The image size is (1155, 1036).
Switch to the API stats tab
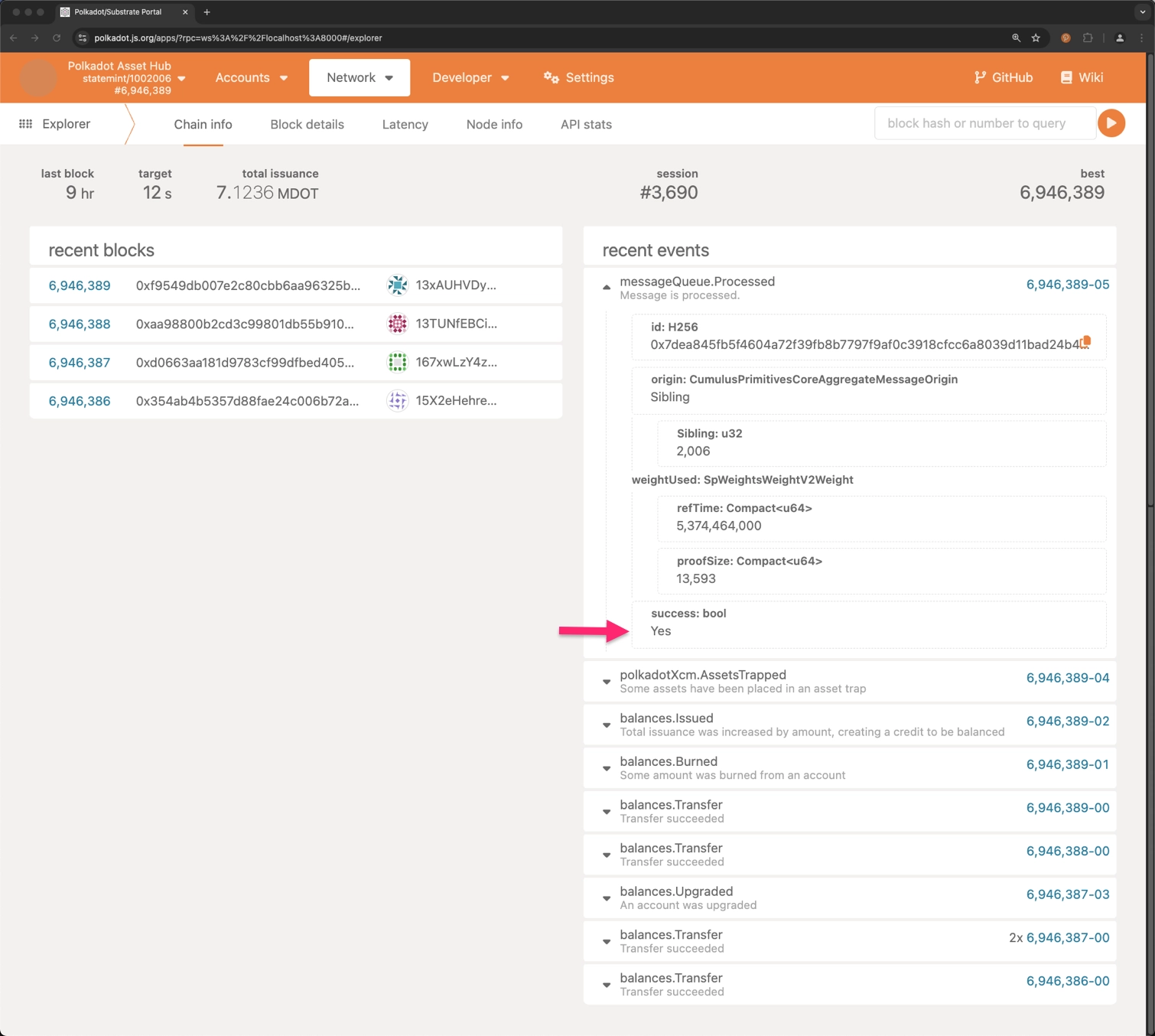[586, 124]
